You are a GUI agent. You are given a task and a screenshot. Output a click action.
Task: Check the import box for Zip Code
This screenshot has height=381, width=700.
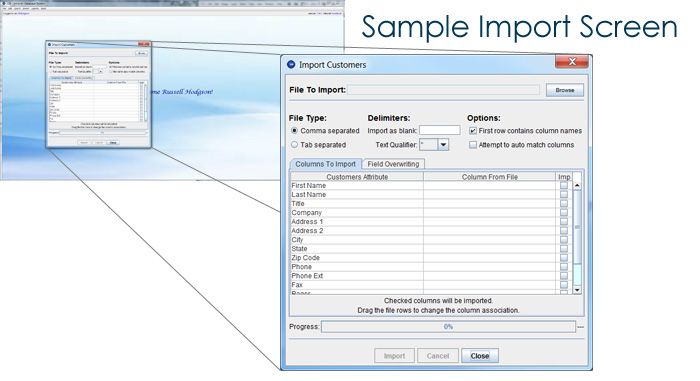point(564,258)
